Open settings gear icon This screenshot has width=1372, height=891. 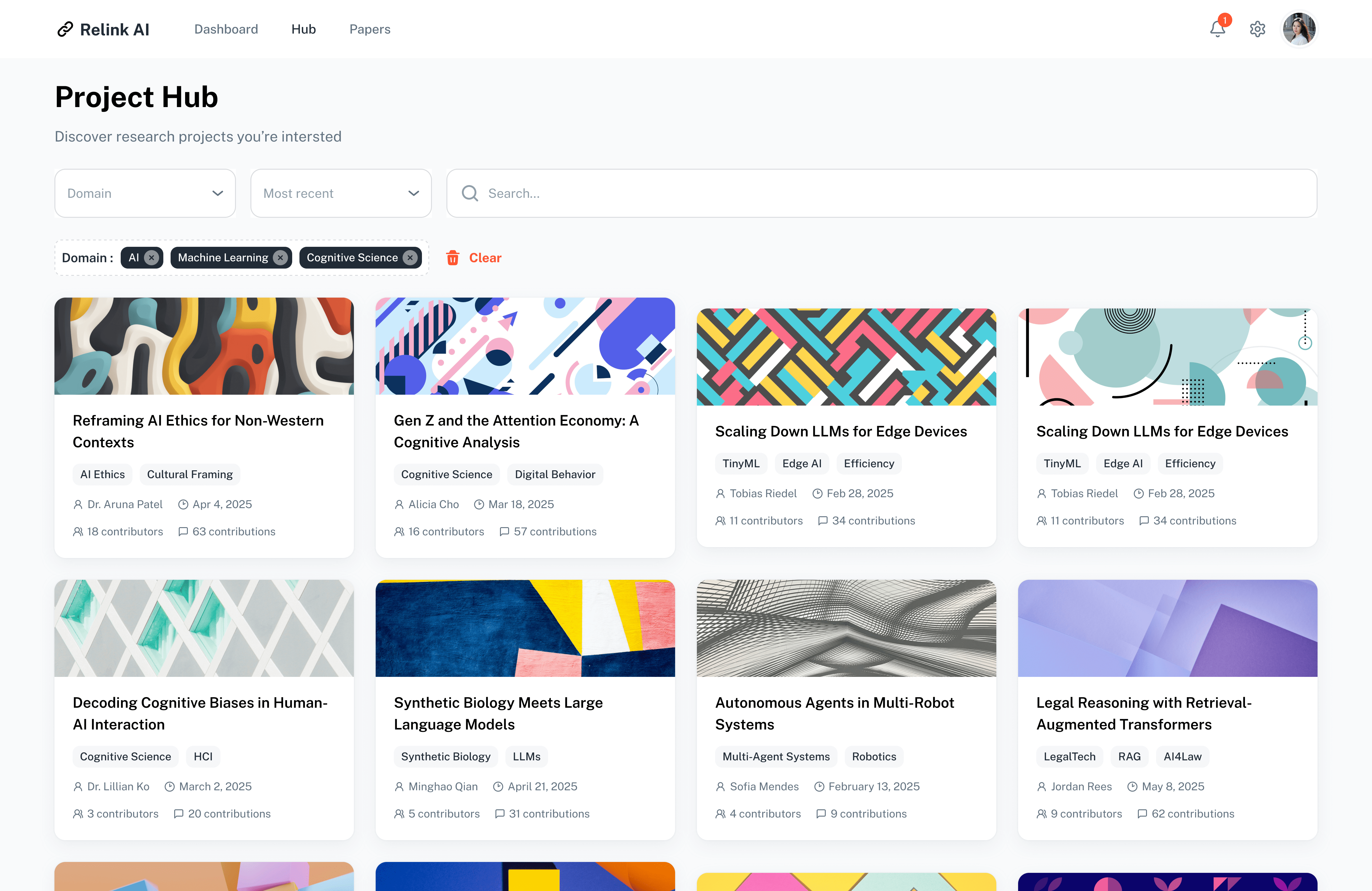1257,29
